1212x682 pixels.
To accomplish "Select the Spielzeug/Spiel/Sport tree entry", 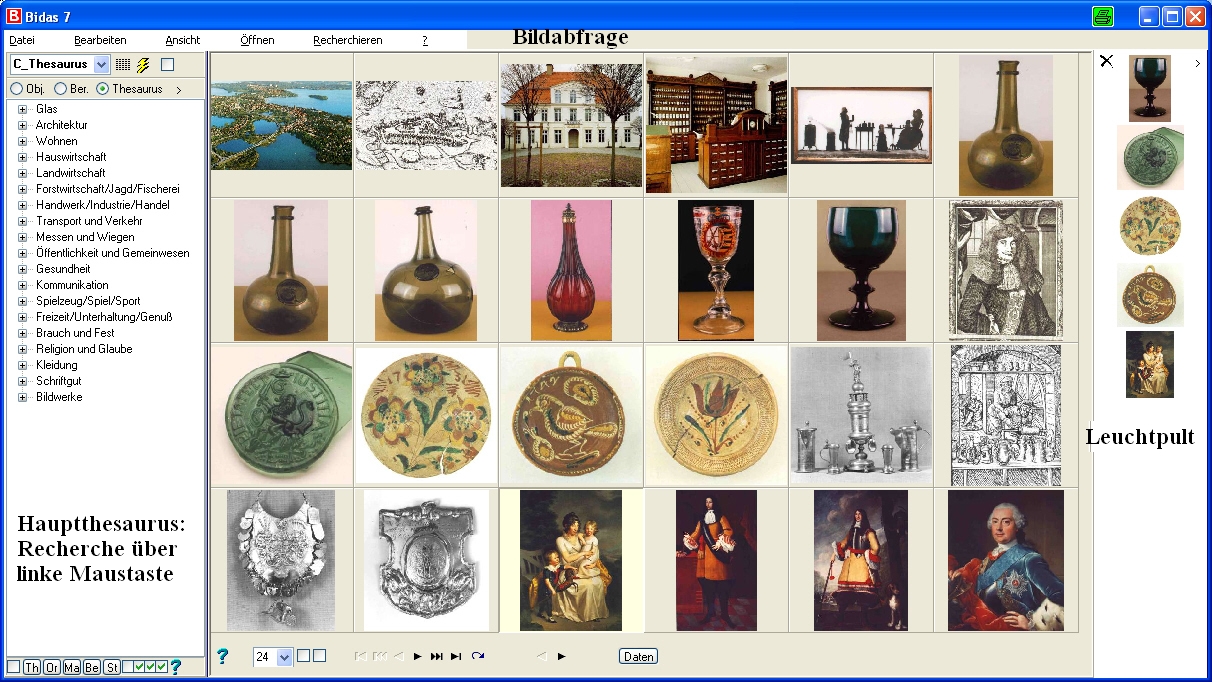I will pos(88,301).
